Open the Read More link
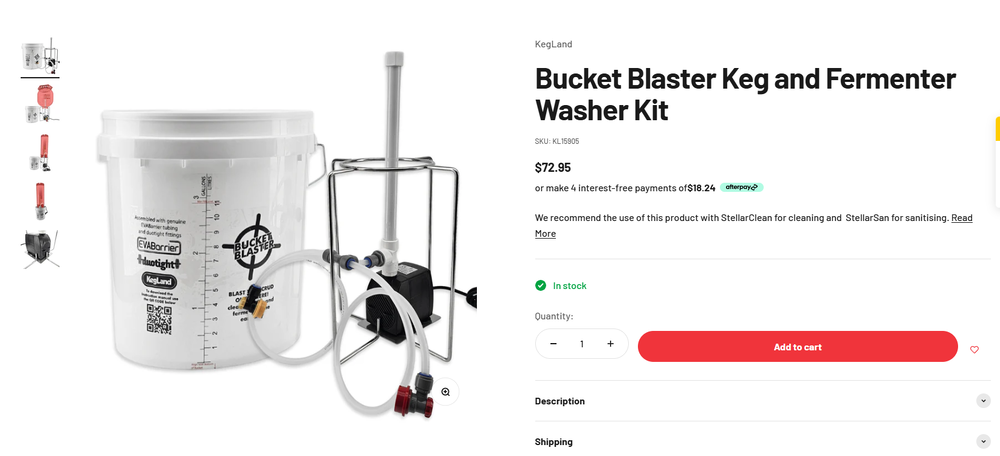This screenshot has height=456, width=1000. tap(753, 226)
